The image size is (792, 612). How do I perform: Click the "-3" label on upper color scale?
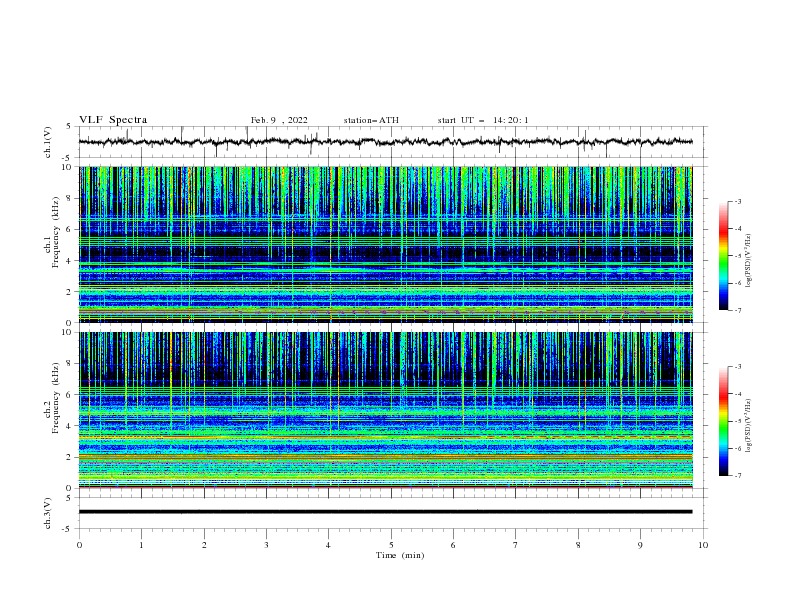(738, 201)
